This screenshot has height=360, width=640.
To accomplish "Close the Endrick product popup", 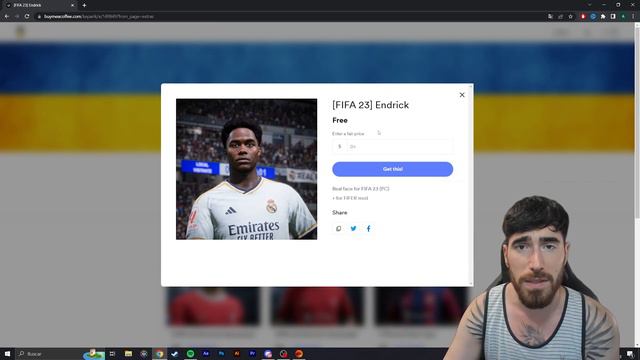I will point(462,95).
